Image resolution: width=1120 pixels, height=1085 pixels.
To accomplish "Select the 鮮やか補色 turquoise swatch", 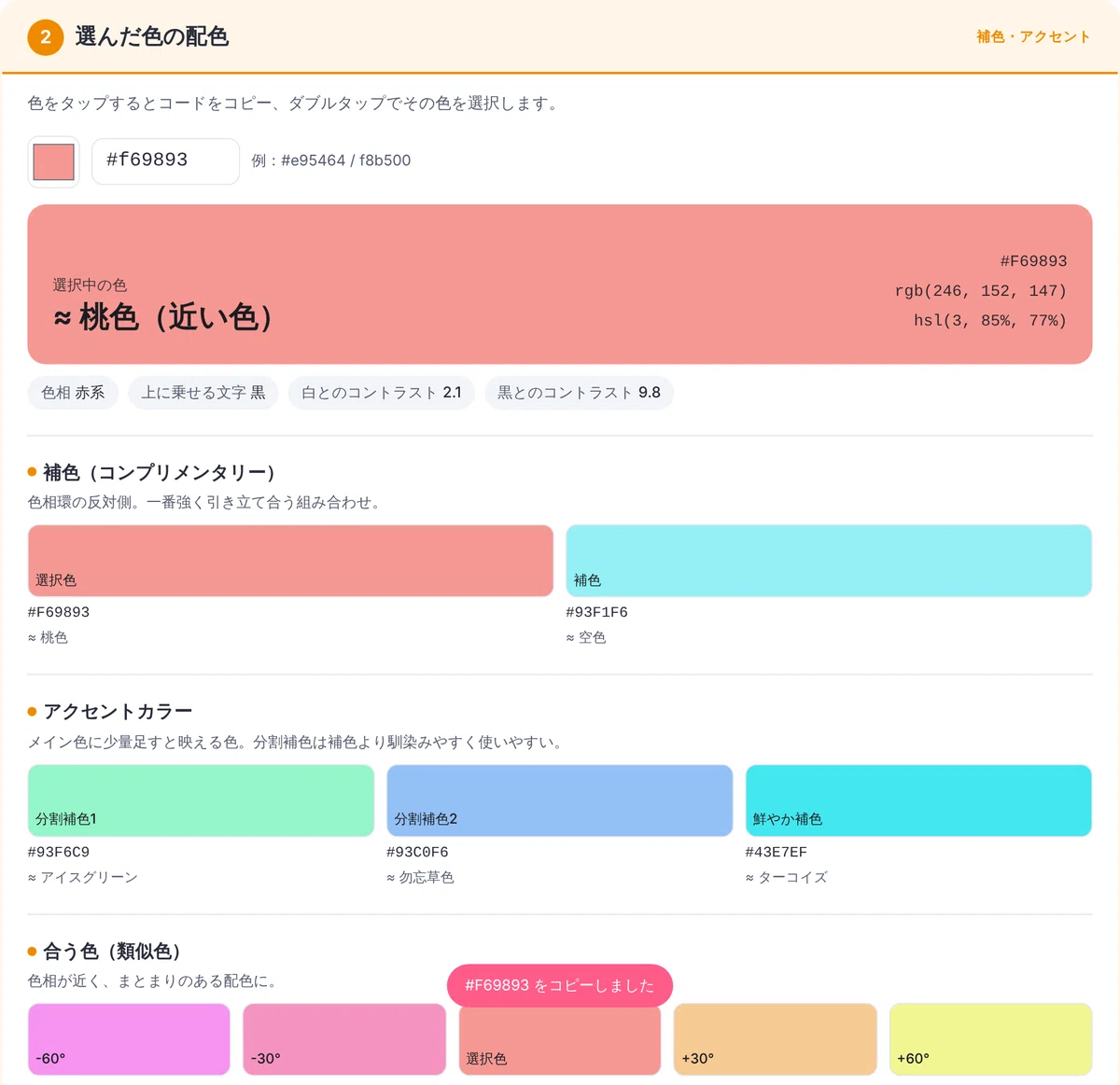I will (918, 800).
